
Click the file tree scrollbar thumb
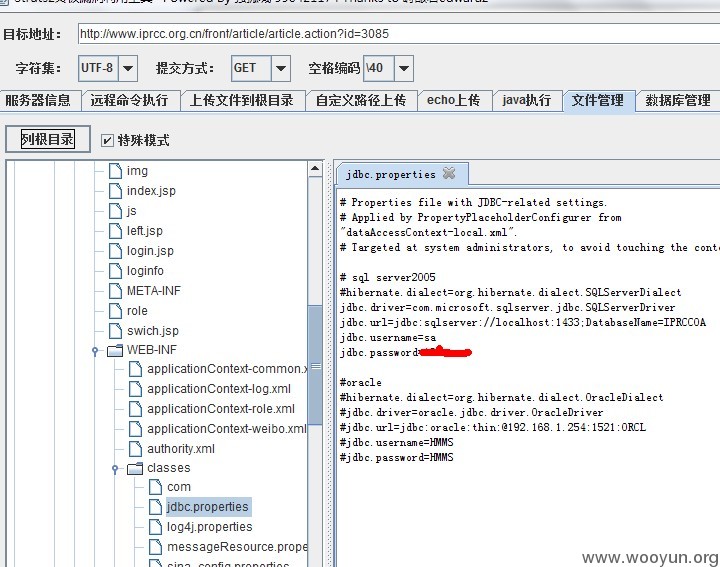[x=315, y=365]
